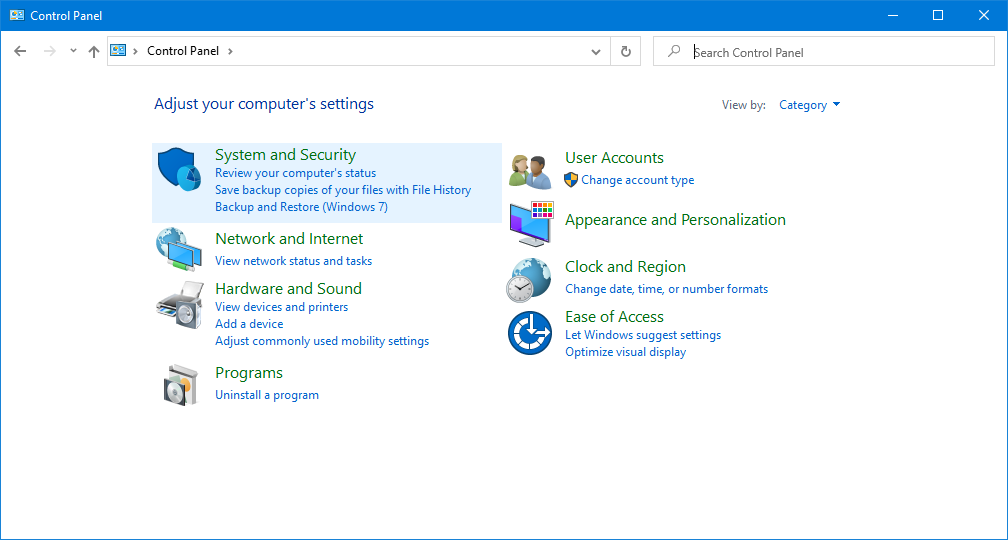The image size is (1008, 540).
Task: Click Uninstall a program
Action: click(x=267, y=395)
